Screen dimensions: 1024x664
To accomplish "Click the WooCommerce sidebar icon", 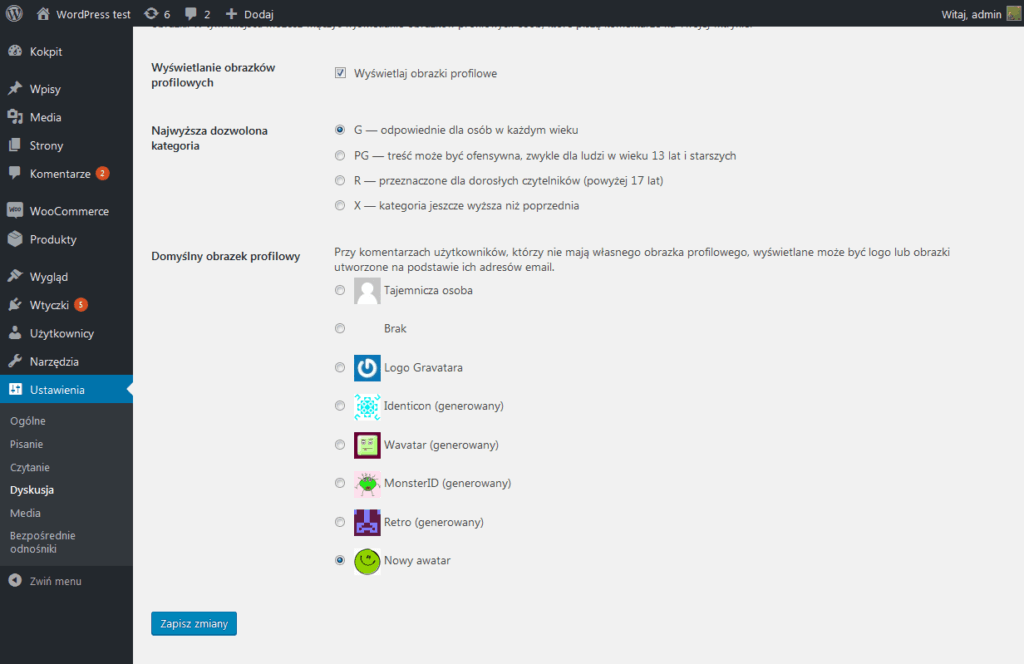I will point(15,210).
